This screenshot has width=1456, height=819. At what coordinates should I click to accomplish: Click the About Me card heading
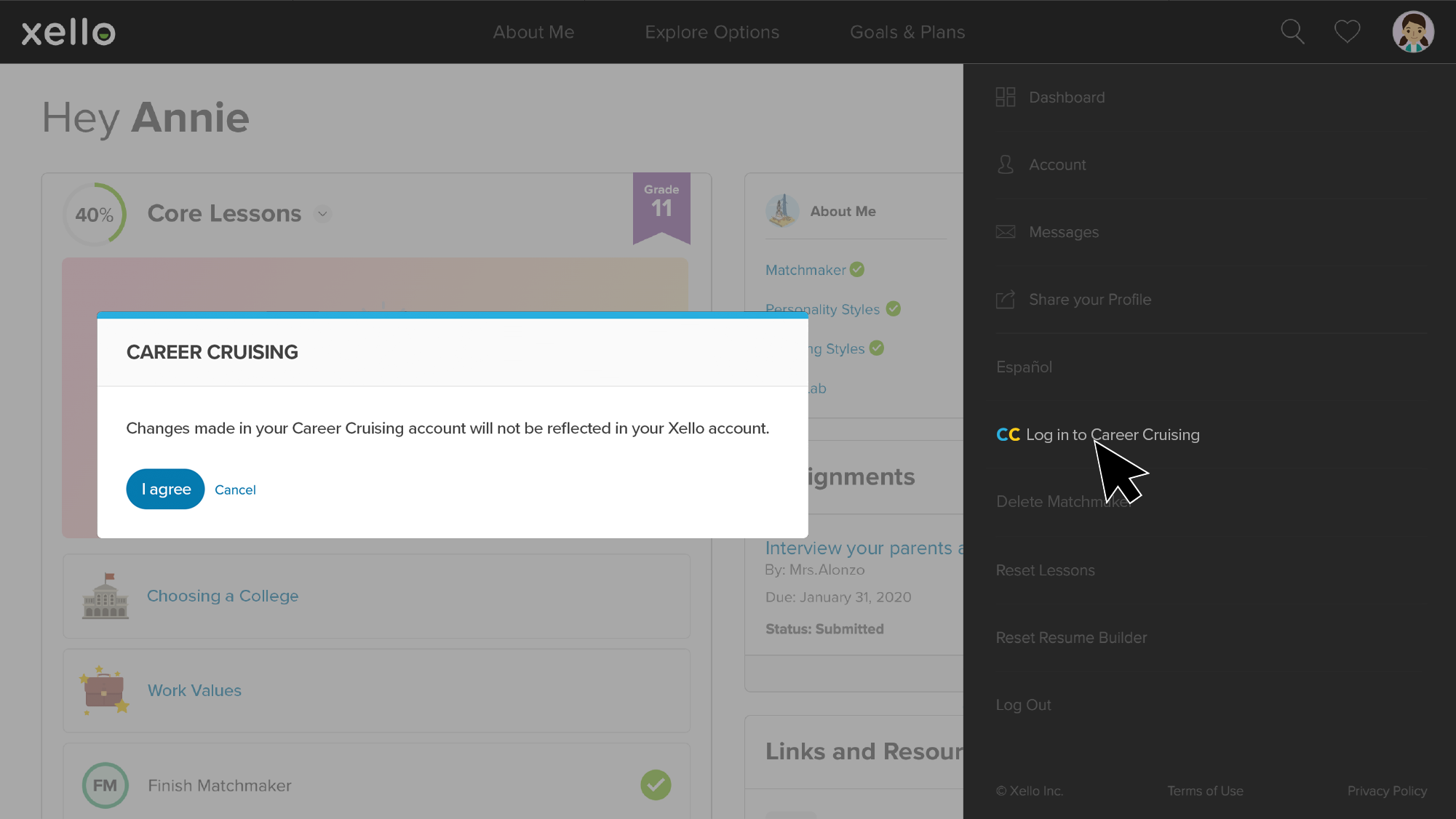(x=843, y=211)
